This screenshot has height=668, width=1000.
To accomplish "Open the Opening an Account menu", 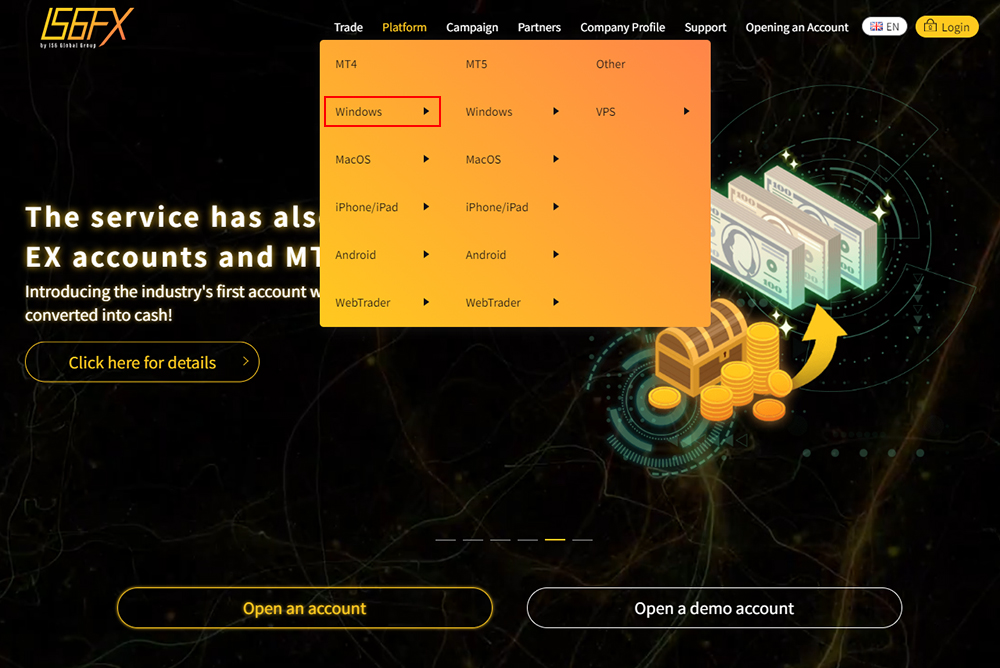I will (x=797, y=27).
